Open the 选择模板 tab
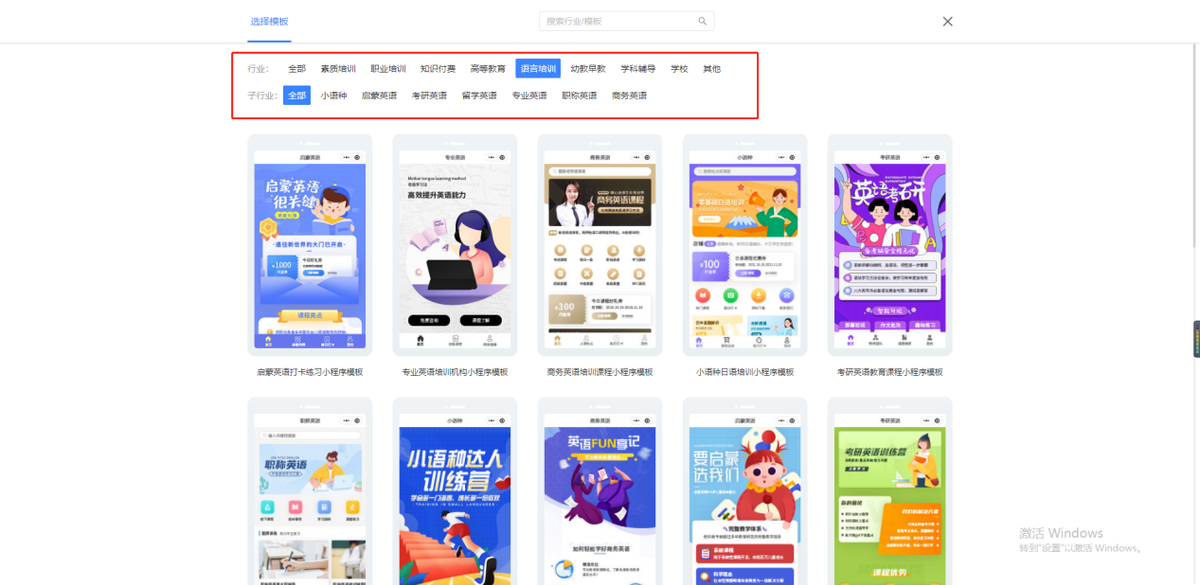Screen dimensions: 1200x585 click(269, 21)
